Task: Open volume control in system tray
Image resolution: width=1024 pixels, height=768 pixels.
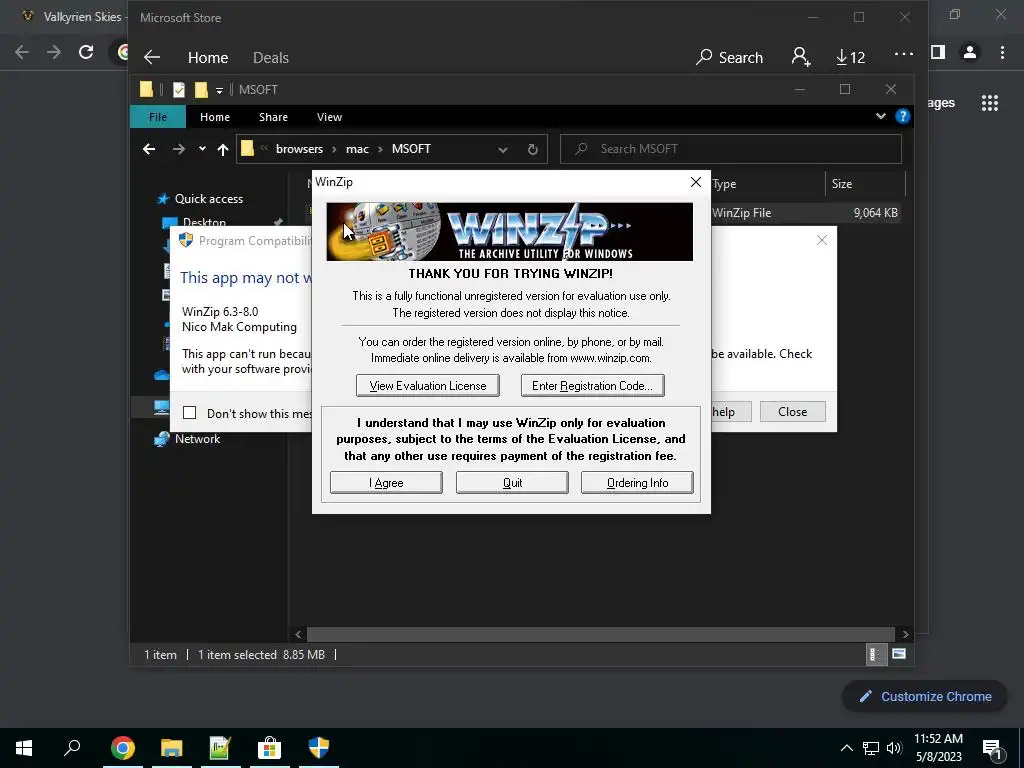Action: [894, 748]
